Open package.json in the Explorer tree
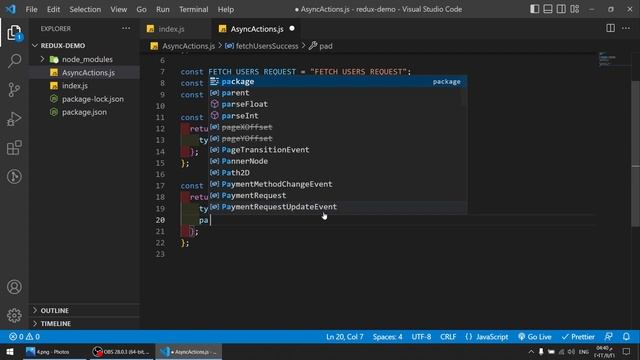 tap(84, 112)
